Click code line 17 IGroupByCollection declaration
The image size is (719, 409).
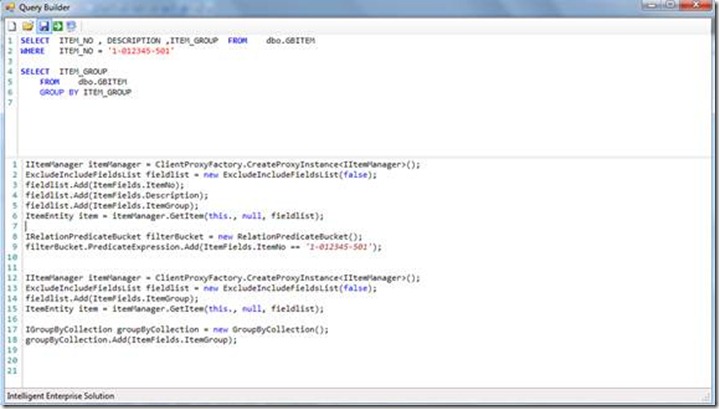pyautogui.click(x=177, y=329)
